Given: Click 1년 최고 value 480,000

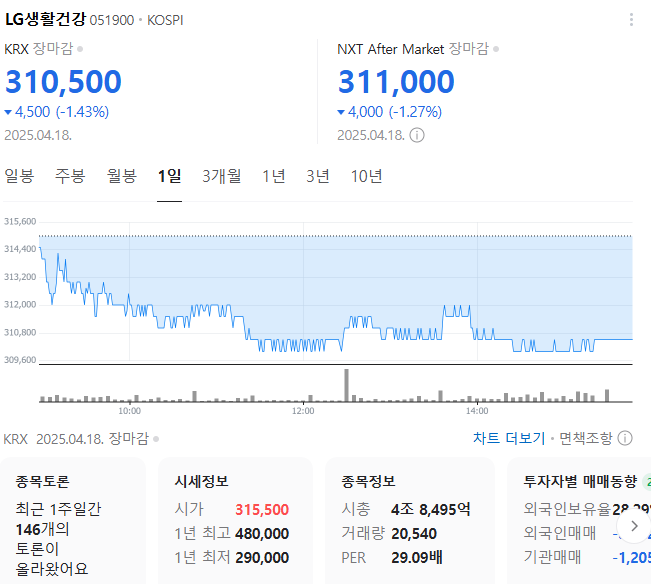Looking at the screenshot, I should tap(262, 533).
